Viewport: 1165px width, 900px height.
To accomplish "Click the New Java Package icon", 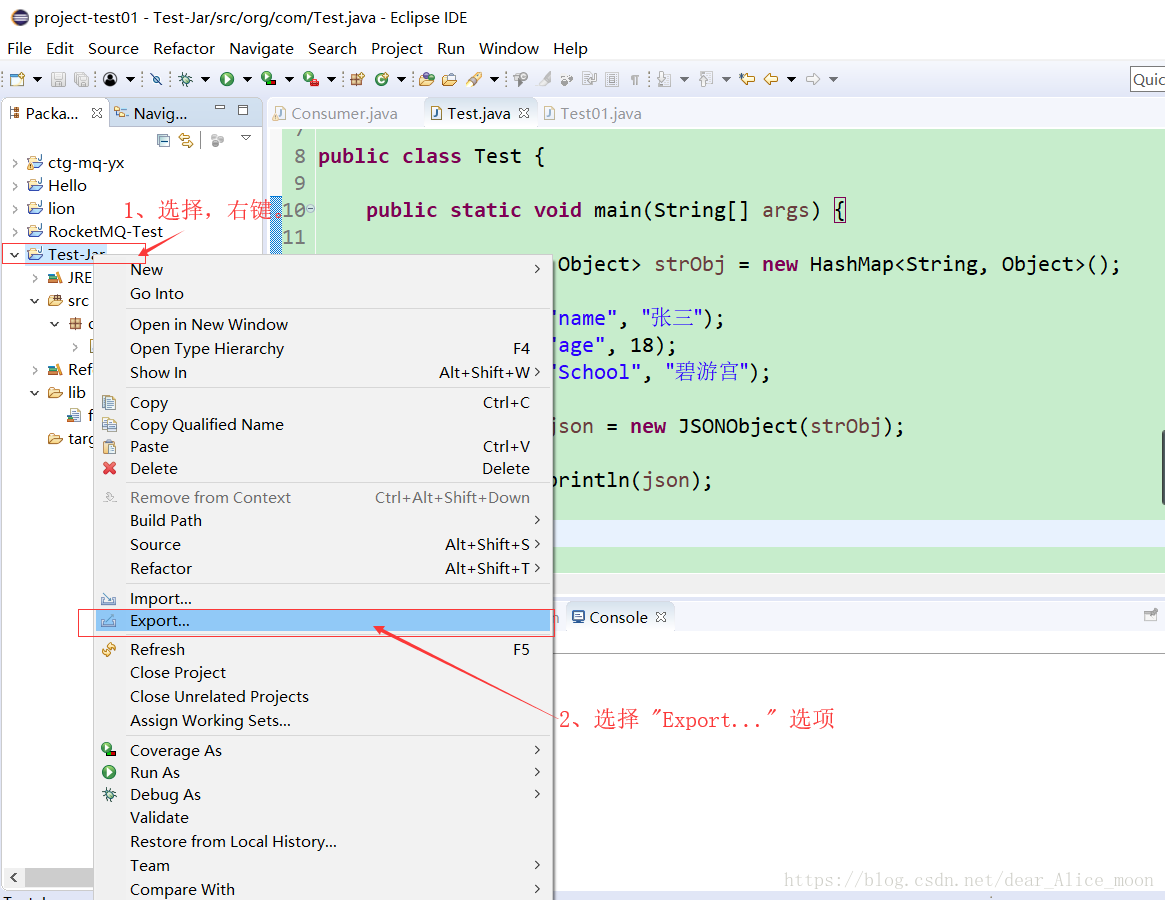I will pyautogui.click(x=357, y=79).
